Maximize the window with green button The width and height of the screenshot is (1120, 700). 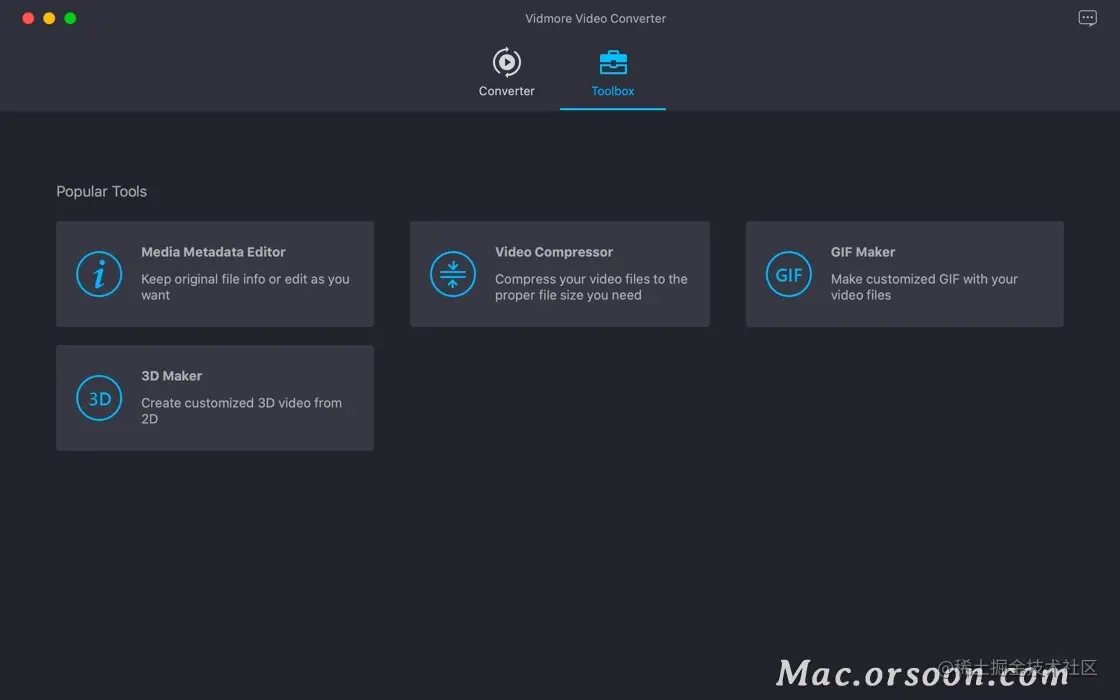70,18
